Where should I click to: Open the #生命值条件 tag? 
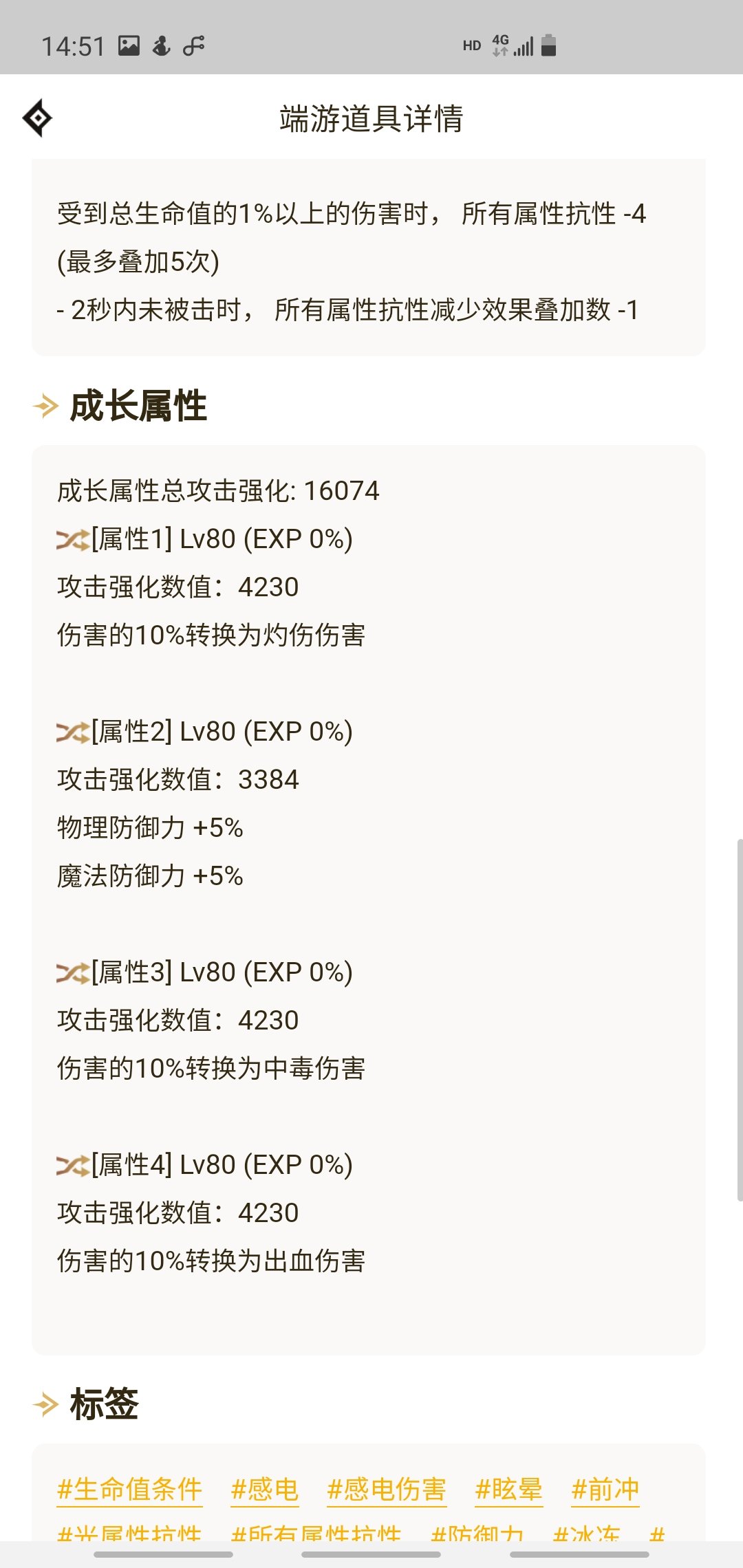[x=129, y=1489]
